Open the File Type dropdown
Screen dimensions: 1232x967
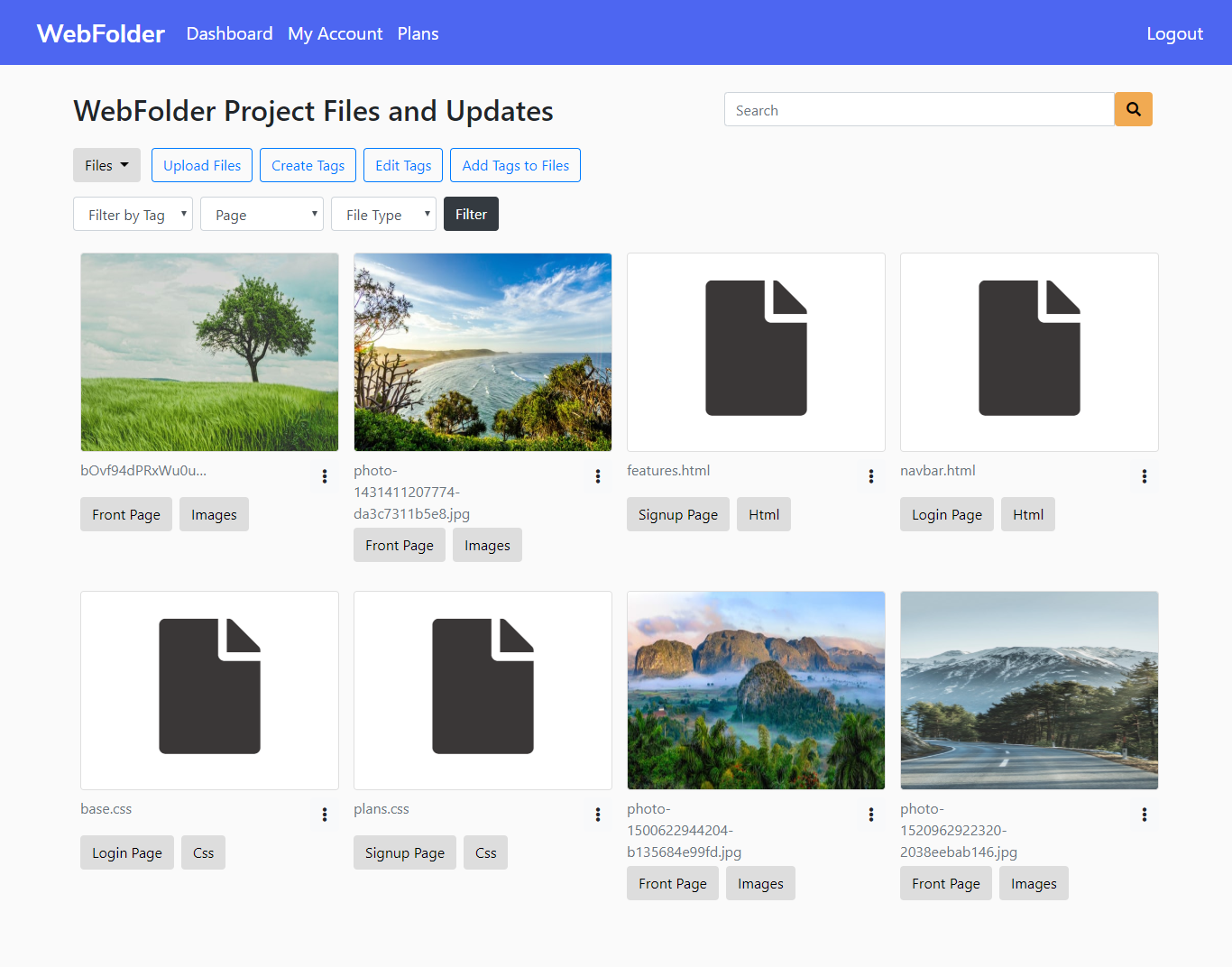(x=383, y=214)
